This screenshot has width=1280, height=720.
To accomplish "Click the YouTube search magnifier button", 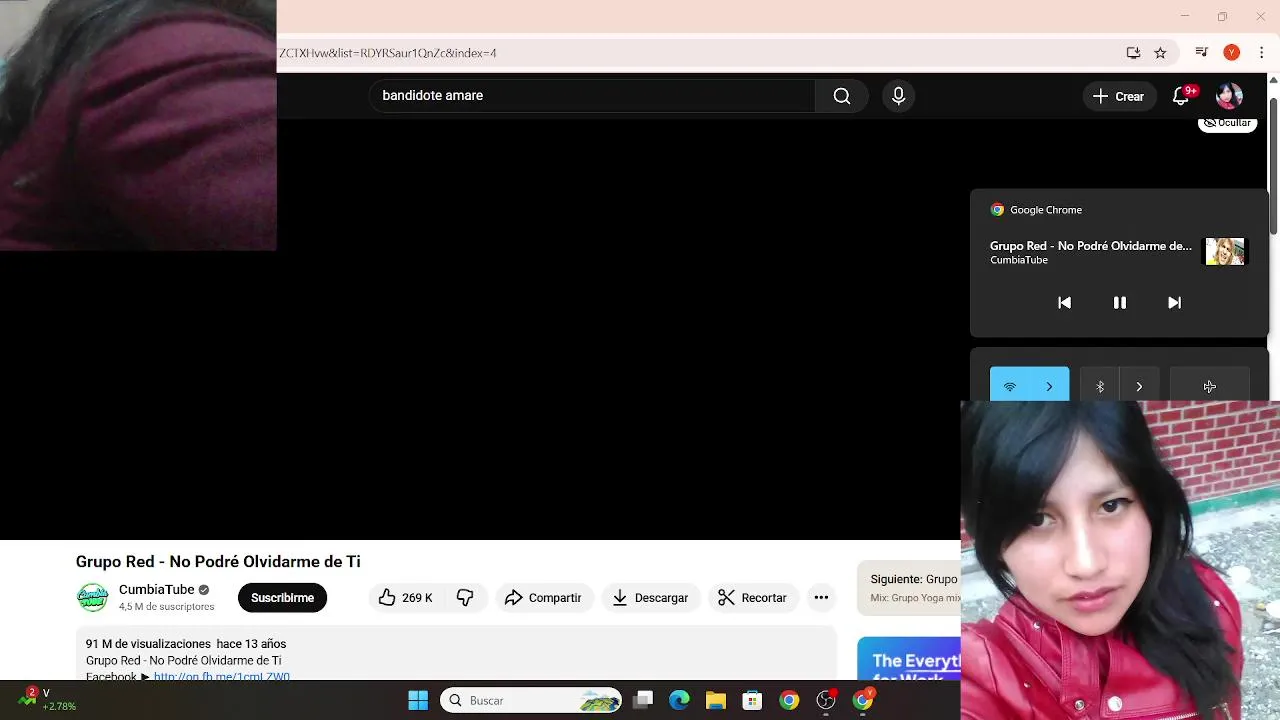I will 842,96.
